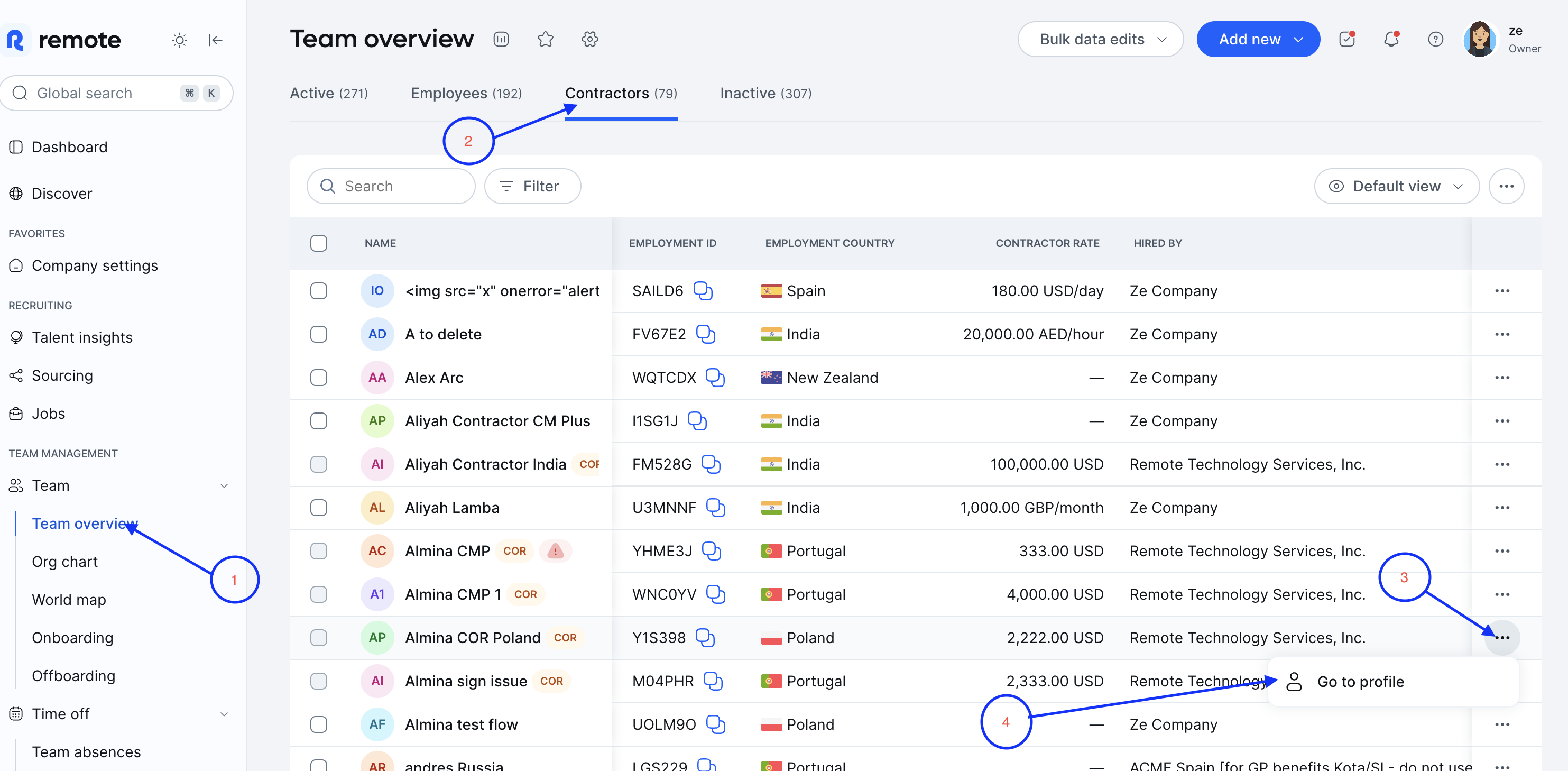1568x771 pixels.
Task: Copy employment ID WNC0YV
Action: 716,594
